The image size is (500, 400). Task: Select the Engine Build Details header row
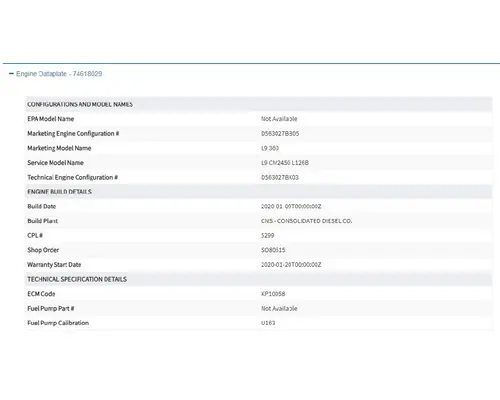pos(259,192)
